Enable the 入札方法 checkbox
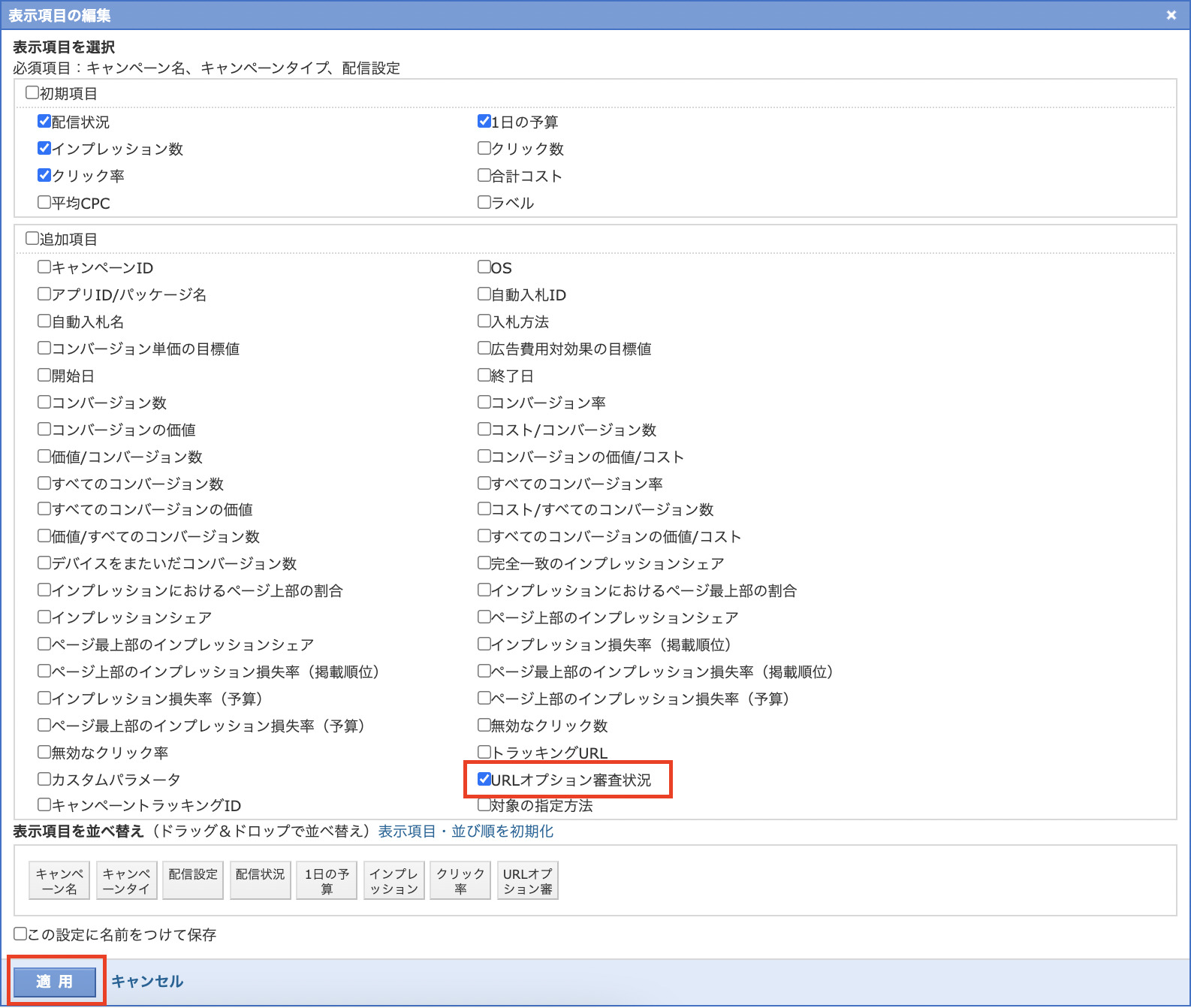The image size is (1191, 1008). (484, 321)
